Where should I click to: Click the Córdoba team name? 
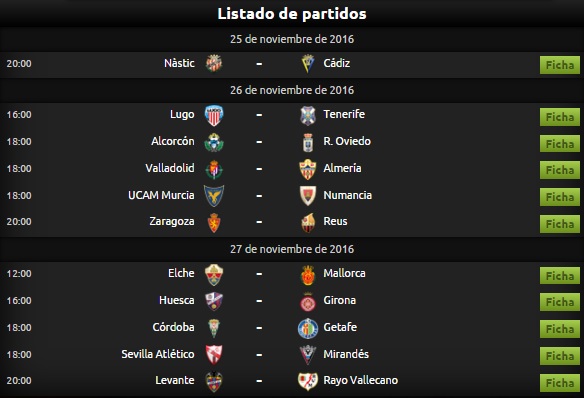pos(173,327)
